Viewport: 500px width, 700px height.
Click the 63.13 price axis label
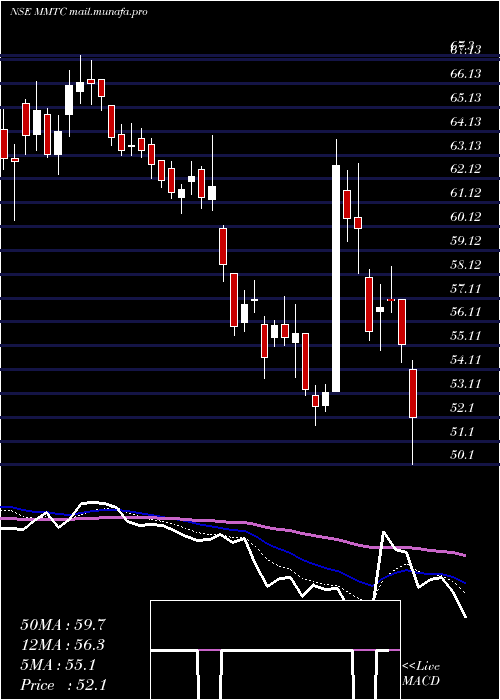click(466, 146)
